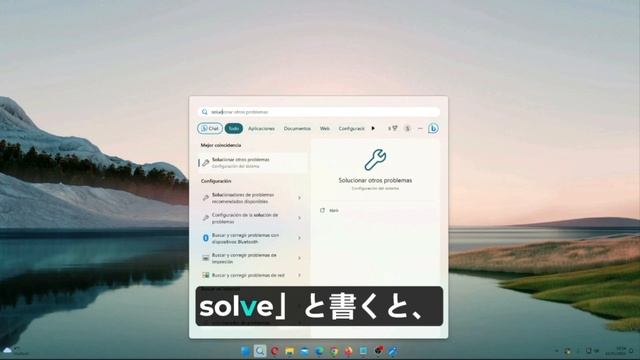The image size is (640, 360).
Task: Switch to the Documentos filter tab
Action: click(297, 129)
